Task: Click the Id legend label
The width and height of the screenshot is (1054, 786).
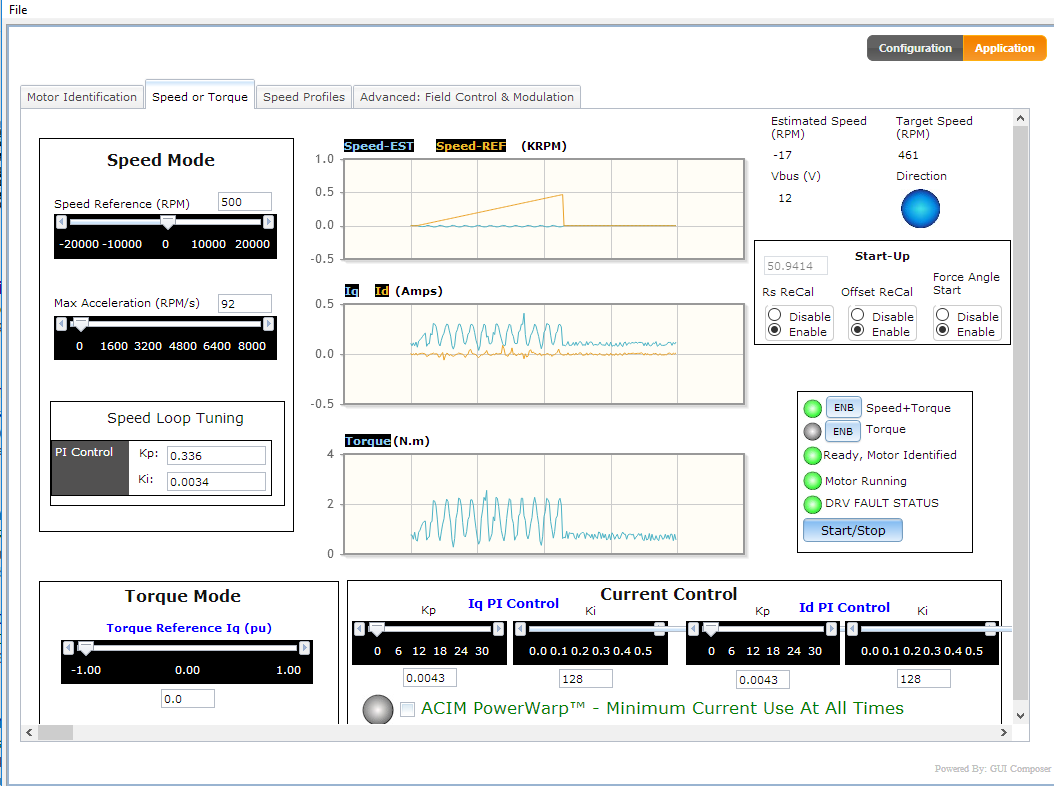Action: [x=382, y=290]
